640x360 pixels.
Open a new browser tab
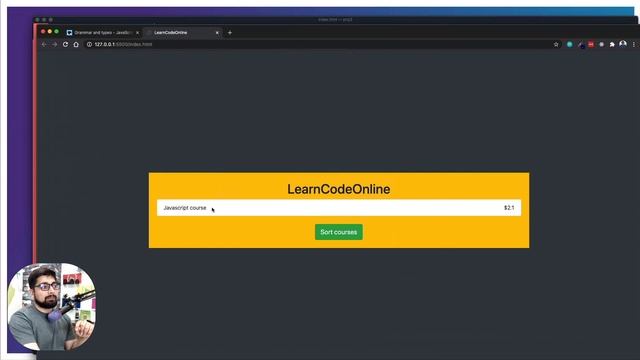(230, 33)
